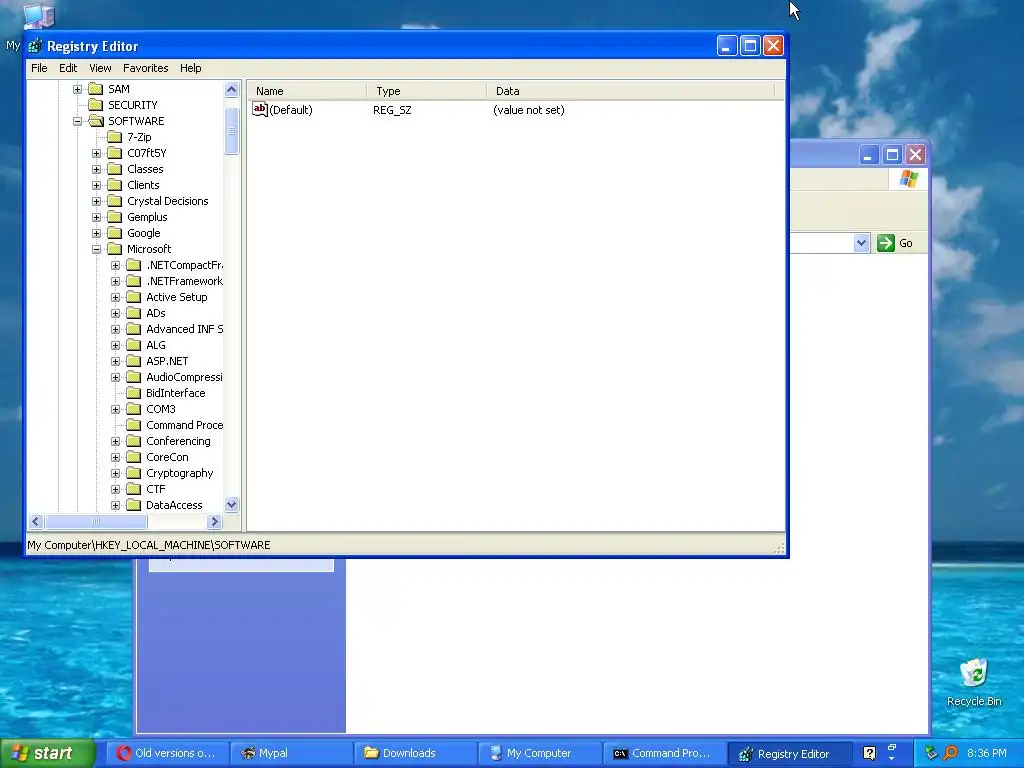The image size is (1024, 768).
Task: Select the CTF folder icon
Action: 134,488
